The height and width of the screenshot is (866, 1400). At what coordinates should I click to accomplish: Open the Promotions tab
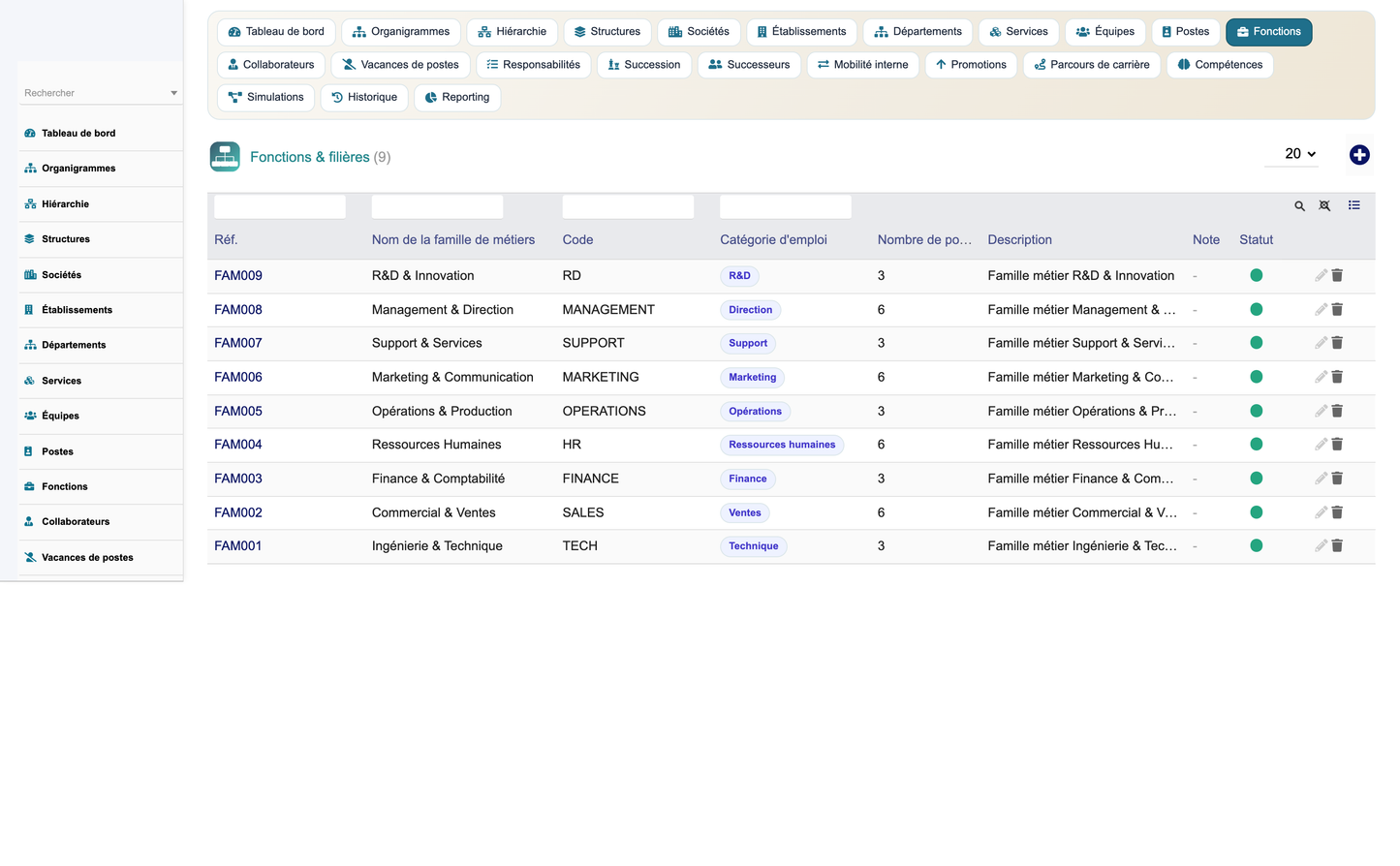tap(971, 65)
